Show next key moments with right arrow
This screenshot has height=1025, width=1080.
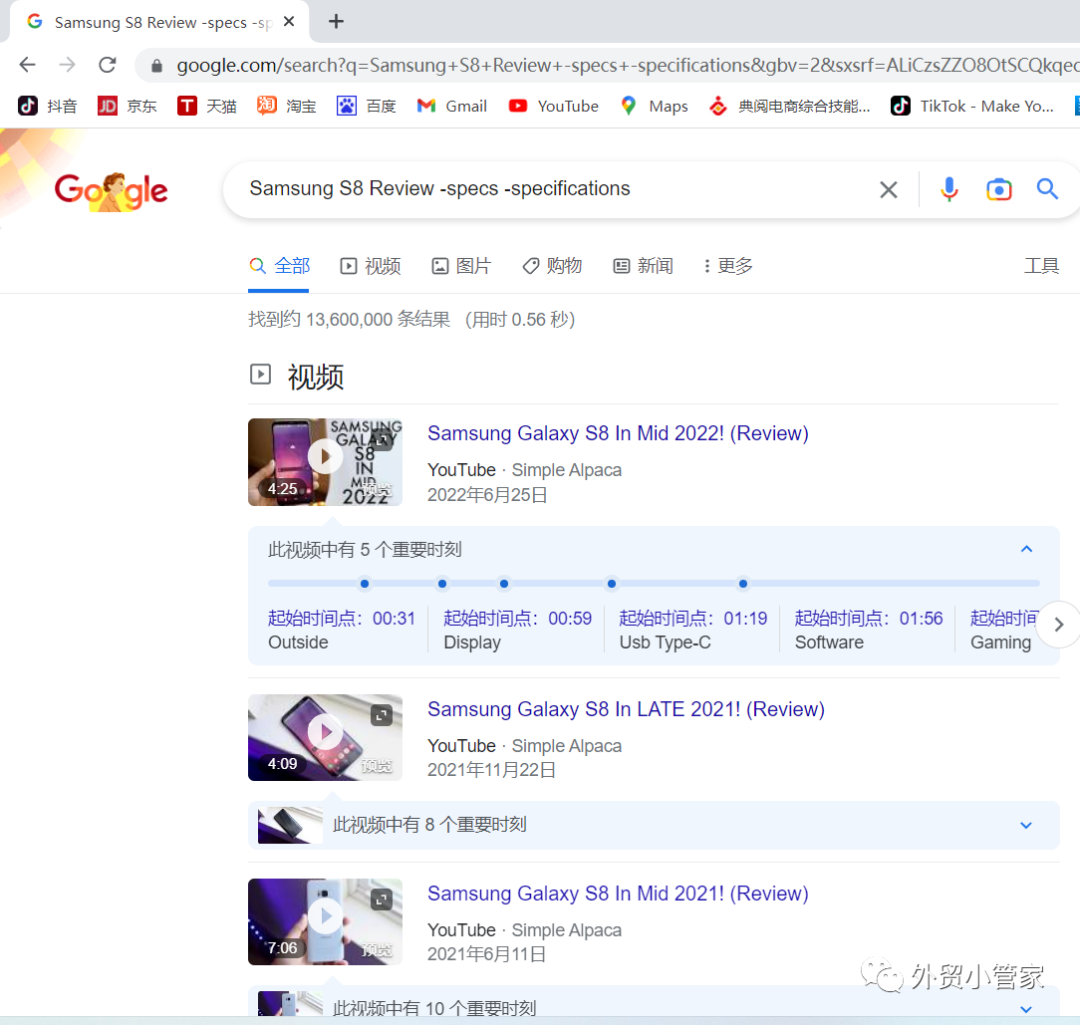[1059, 625]
